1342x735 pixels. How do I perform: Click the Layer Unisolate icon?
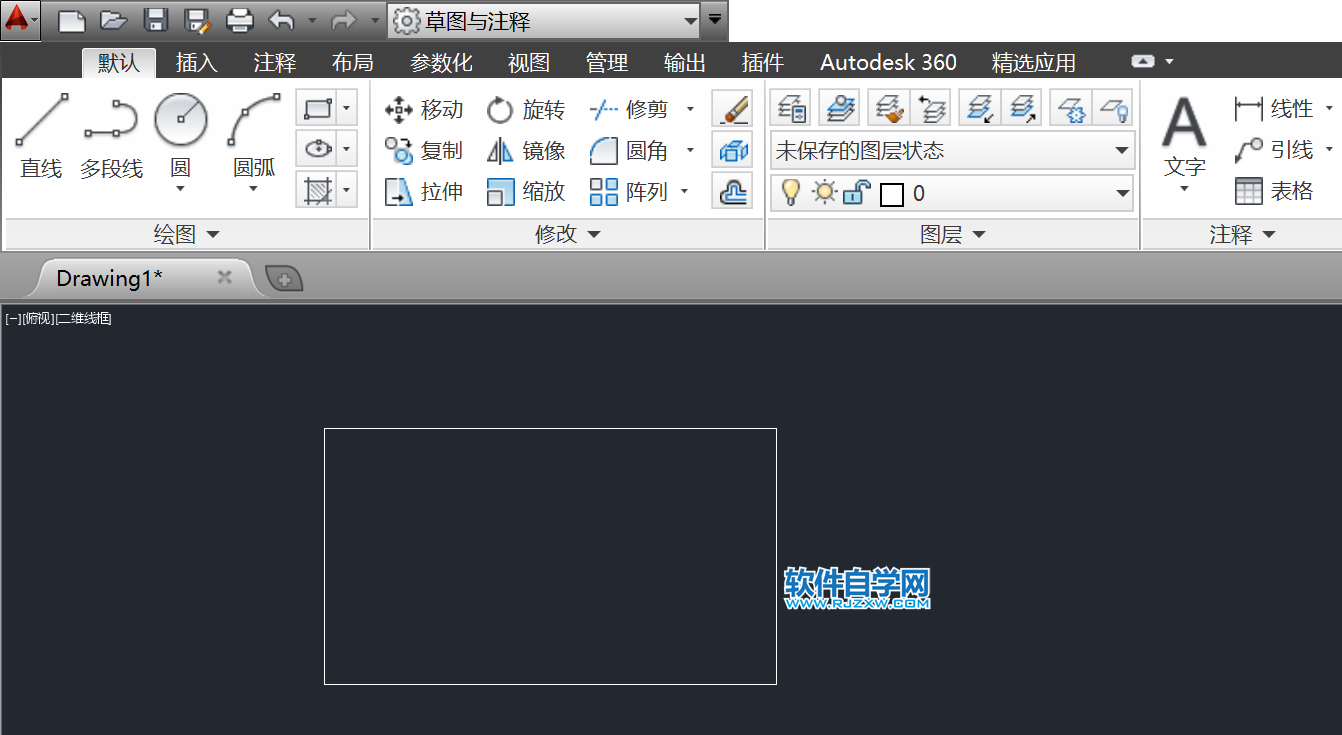1023,107
